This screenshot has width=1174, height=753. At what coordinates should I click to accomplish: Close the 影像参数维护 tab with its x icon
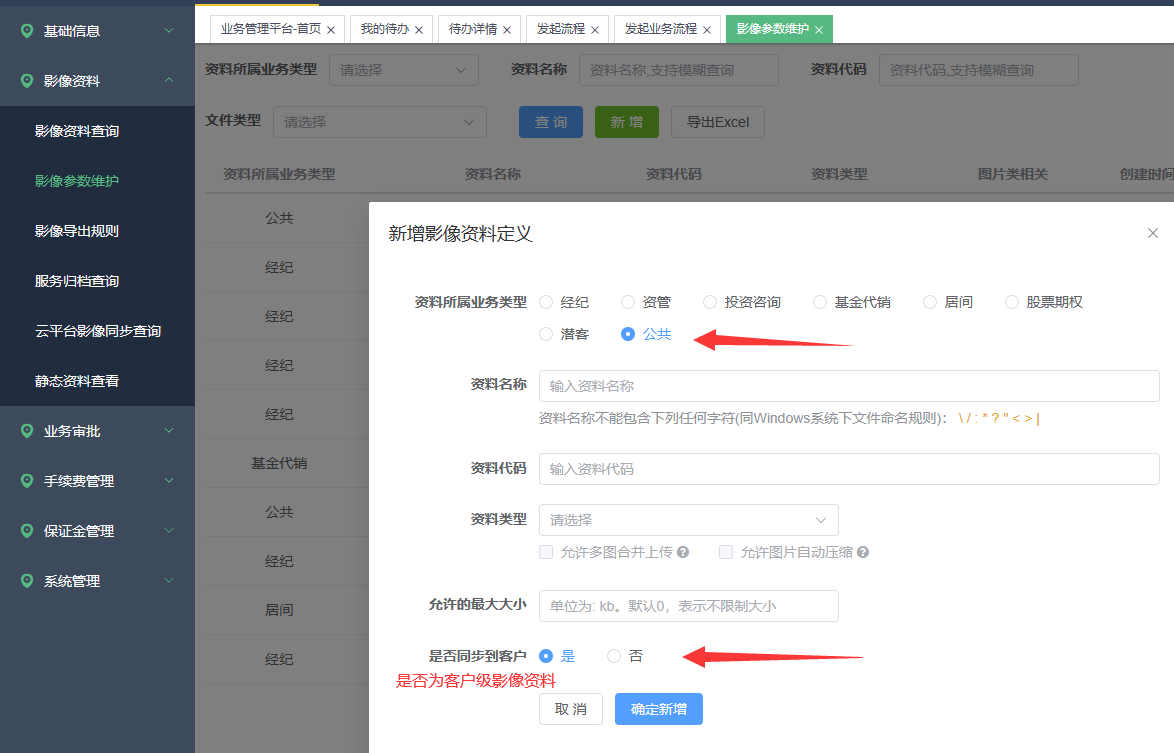pyautogui.click(x=819, y=30)
